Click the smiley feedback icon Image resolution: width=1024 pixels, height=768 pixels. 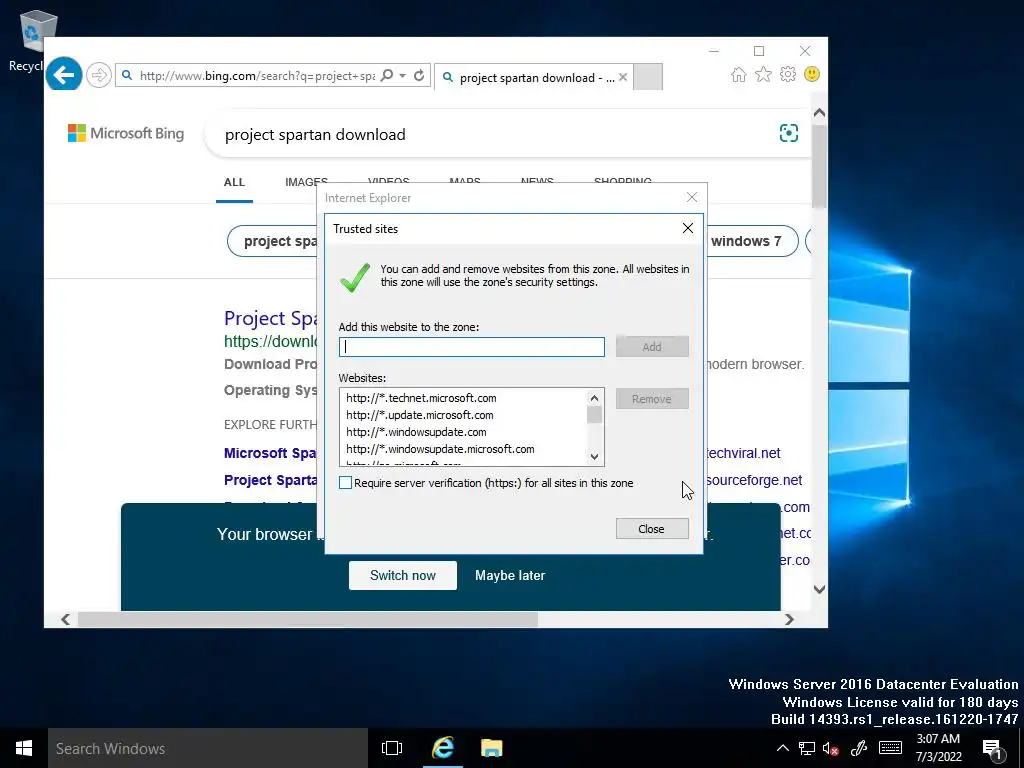click(x=812, y=74)
